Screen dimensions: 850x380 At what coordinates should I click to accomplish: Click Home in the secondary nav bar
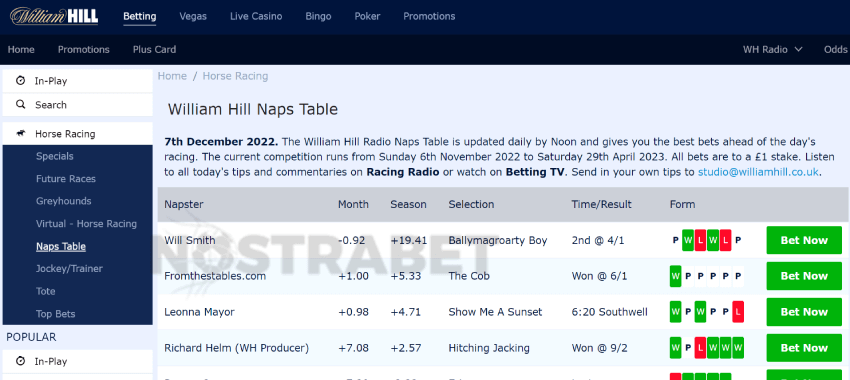click(21, 49)
